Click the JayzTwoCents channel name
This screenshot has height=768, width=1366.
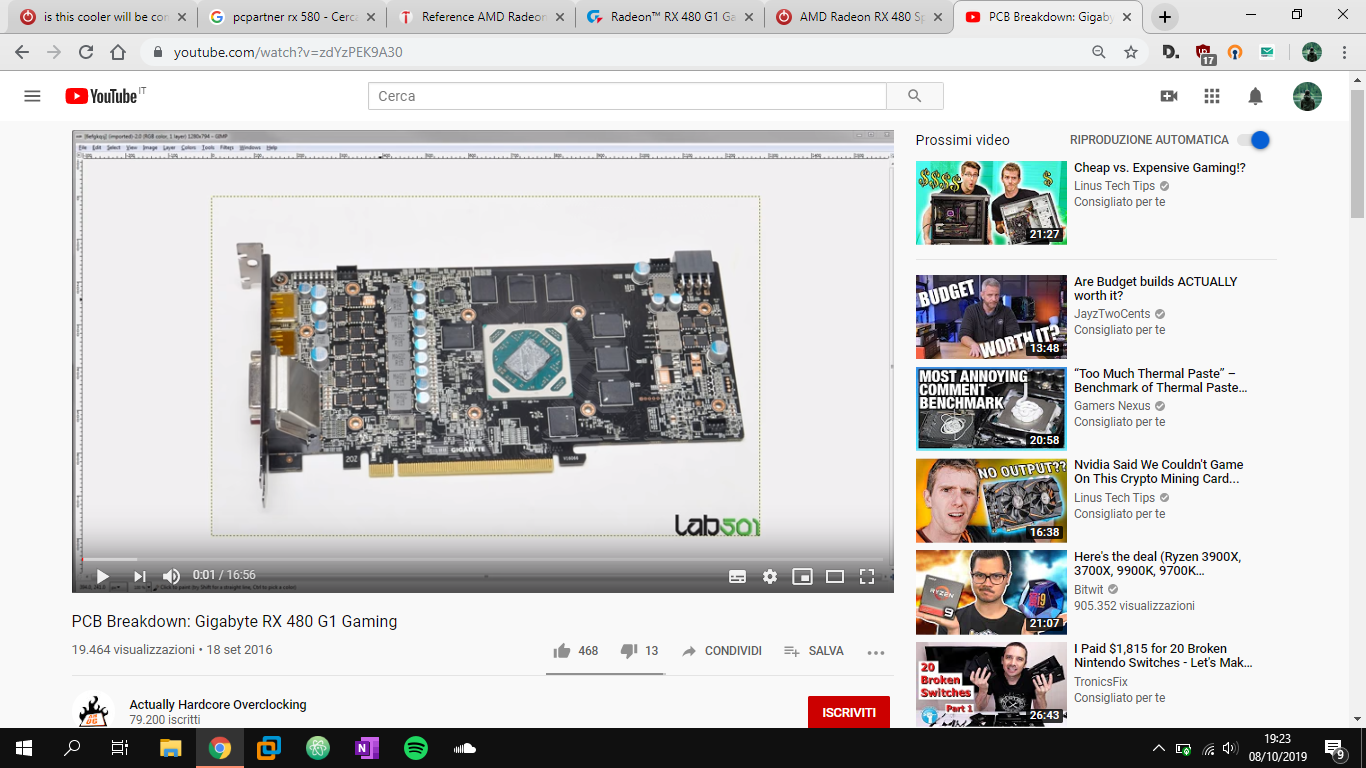tap(1112, 314)
